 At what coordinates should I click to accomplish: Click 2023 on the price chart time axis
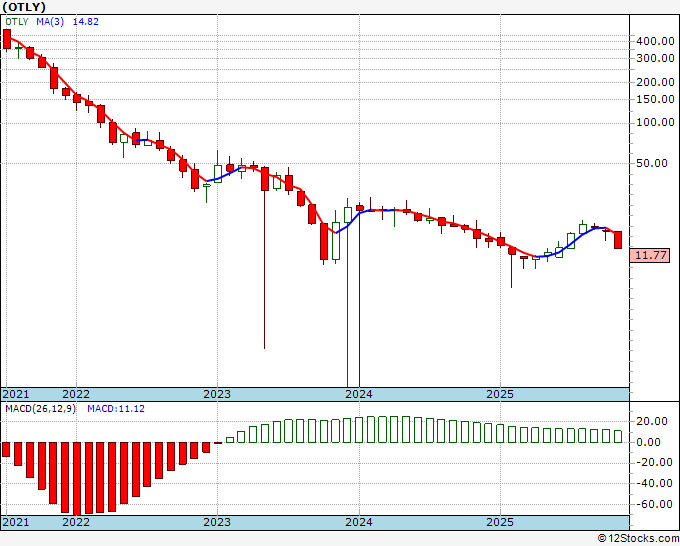pos(217,394)
